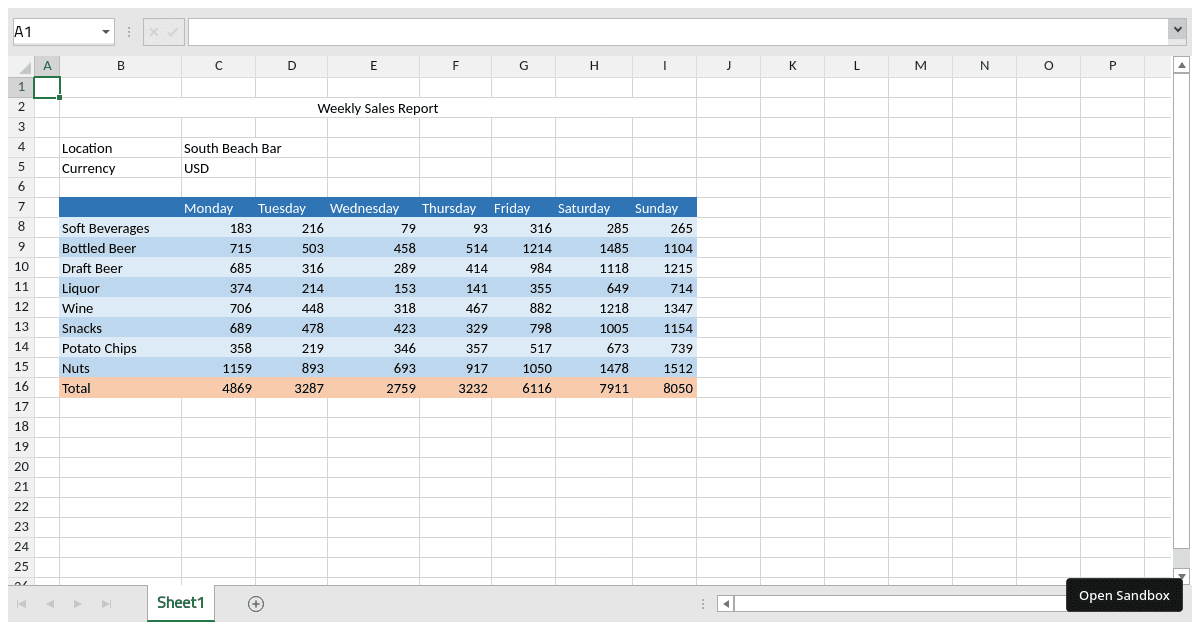
Task: Click the next sheet navigation arrow
Action: pyautogui.click(x=78, y=603)
